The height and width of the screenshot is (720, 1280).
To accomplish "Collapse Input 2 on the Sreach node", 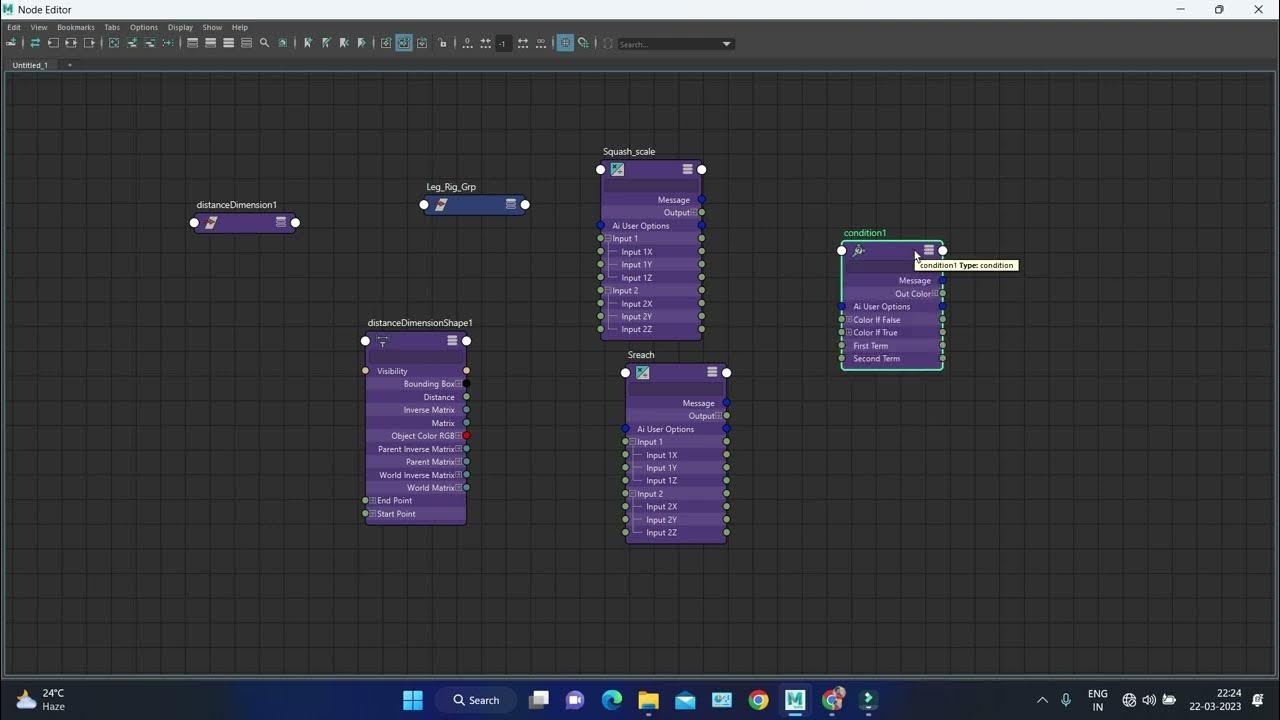I will click(x=633, y=494).
